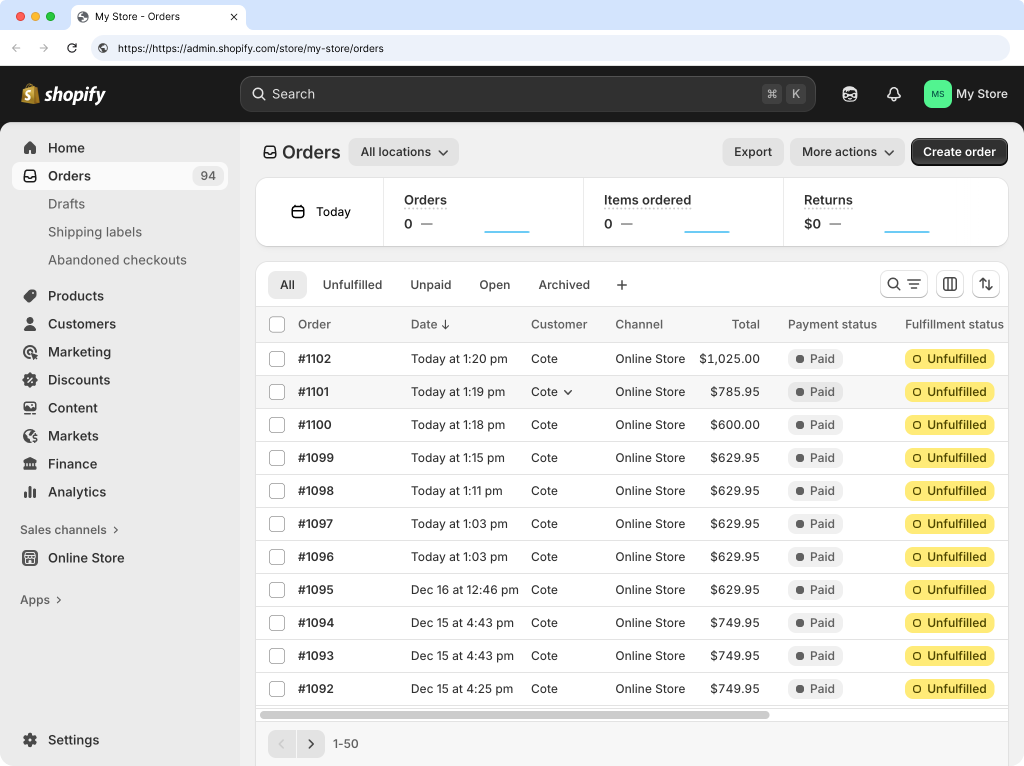Click the Export button
The width and height of the screenshot is (1024, 766).
coord(752,152)
